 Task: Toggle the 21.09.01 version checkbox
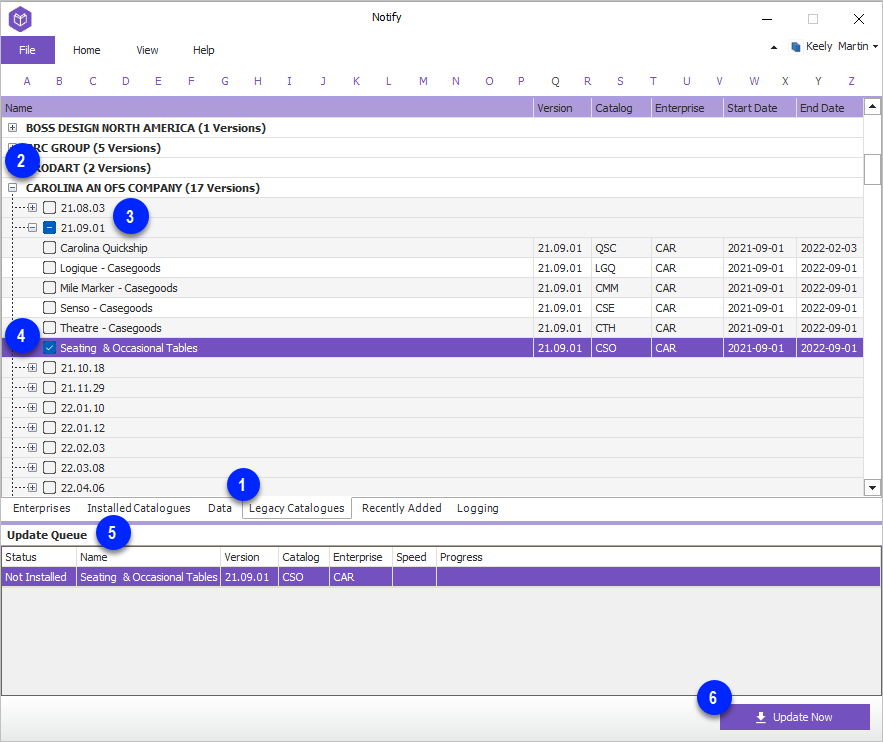(x=50, y=228)
